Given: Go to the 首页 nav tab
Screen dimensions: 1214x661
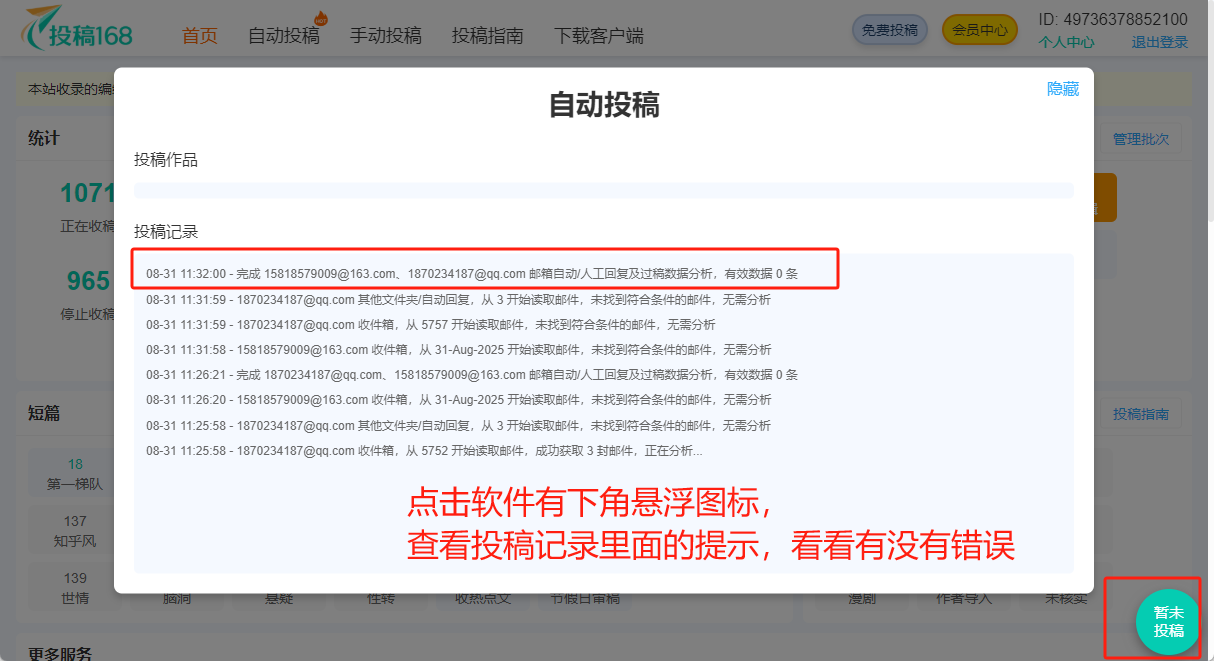Looking at the screenshot, I should point(199,36).
